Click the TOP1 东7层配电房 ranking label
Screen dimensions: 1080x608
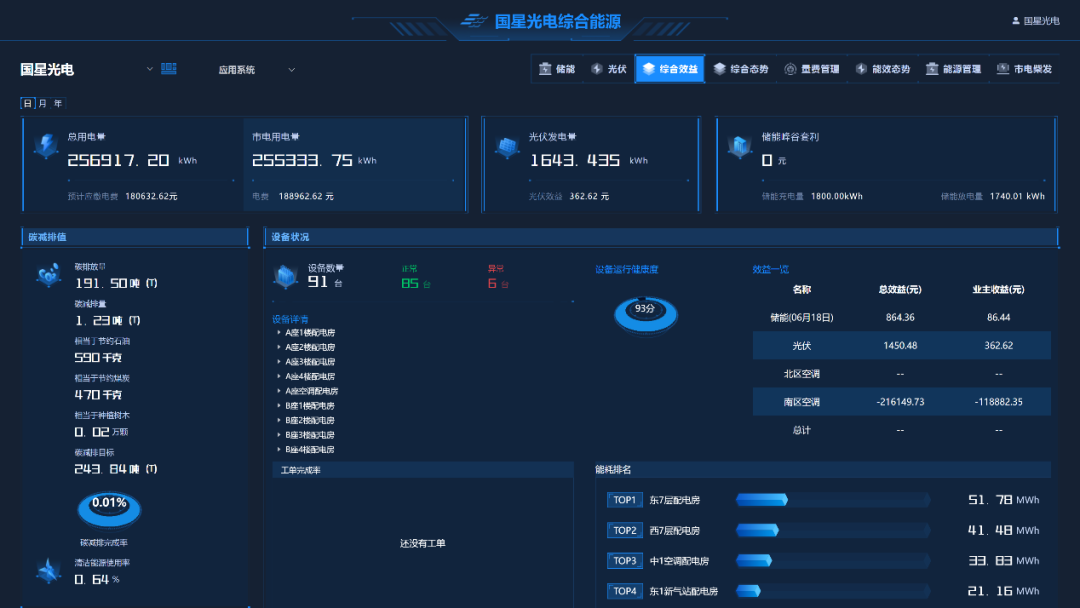pyautogui.click(x=625, y=500)
